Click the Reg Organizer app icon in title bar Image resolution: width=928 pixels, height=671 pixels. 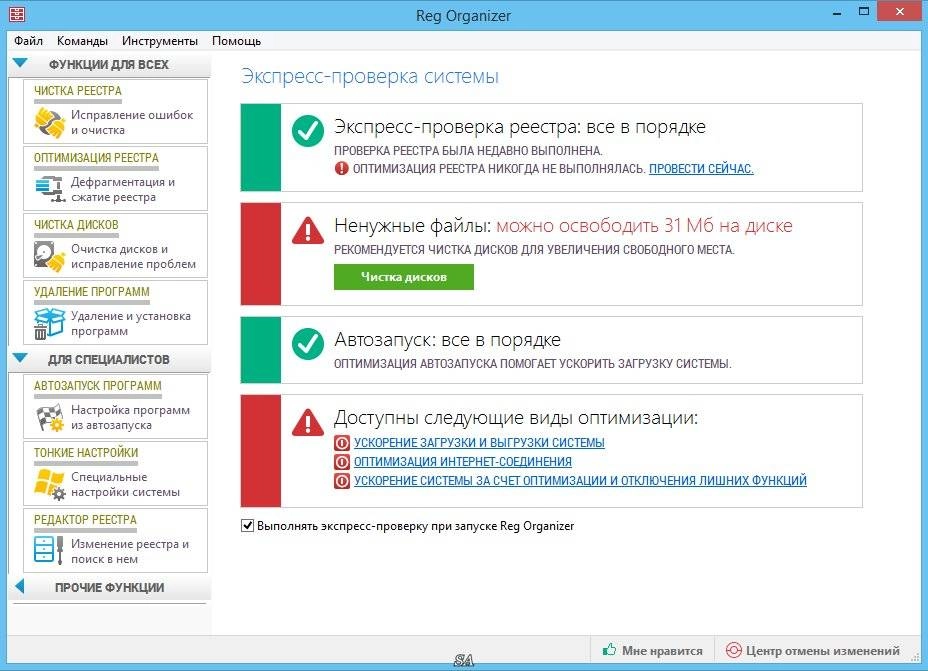pos(17,13)
